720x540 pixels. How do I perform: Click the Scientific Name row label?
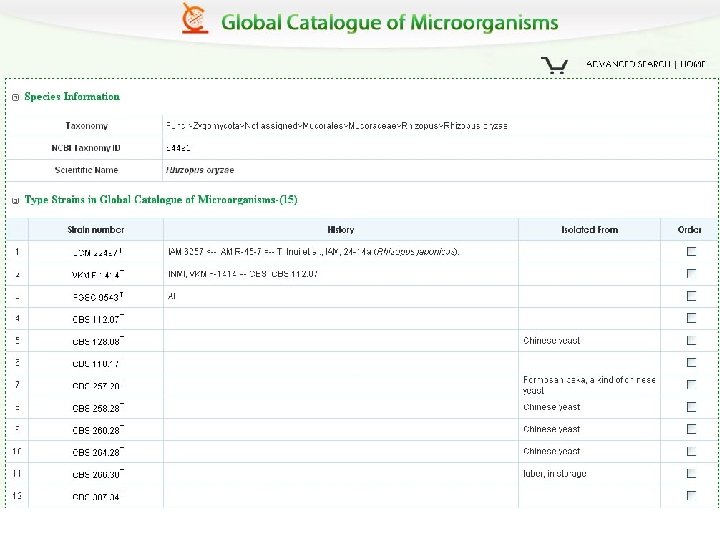point(86,170)
